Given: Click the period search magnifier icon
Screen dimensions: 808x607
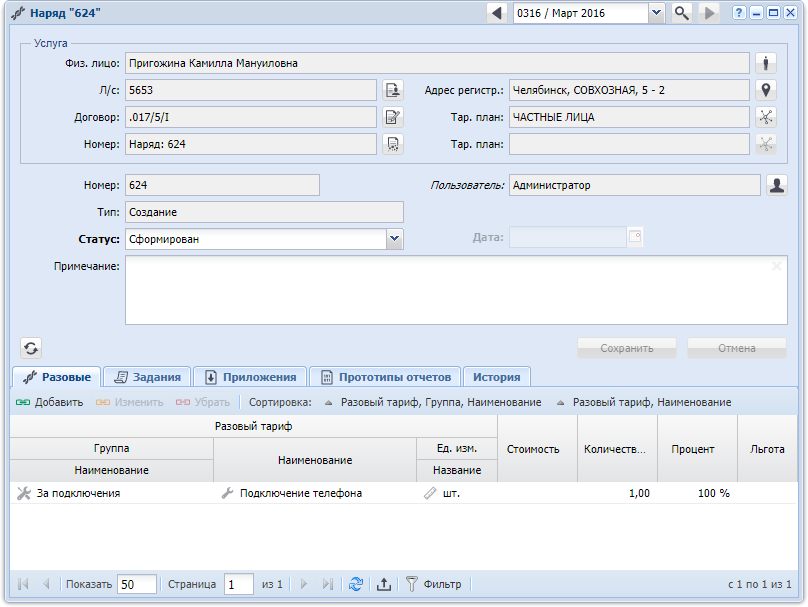Looking at the screenshot, I should pyautogui.click(x=682, y=13).
